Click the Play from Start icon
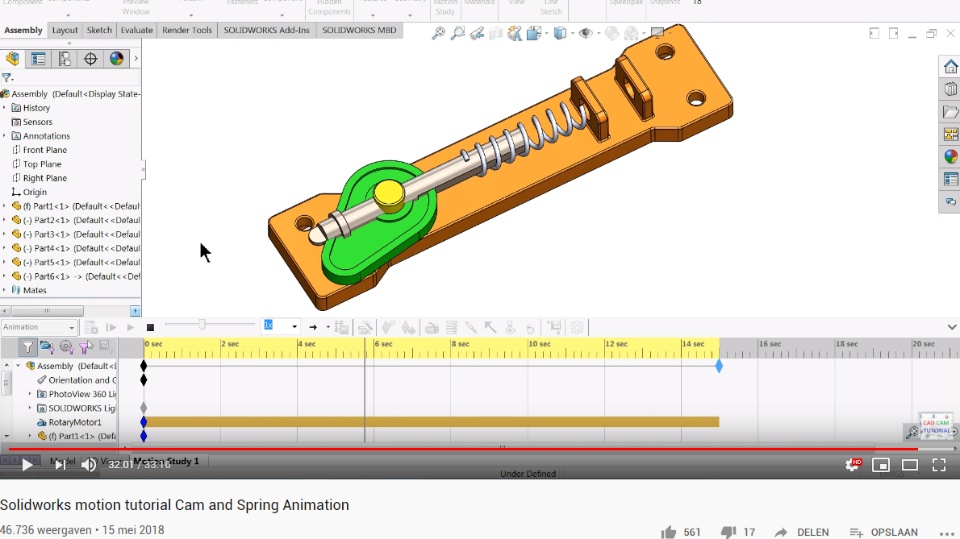 [111, 328]
